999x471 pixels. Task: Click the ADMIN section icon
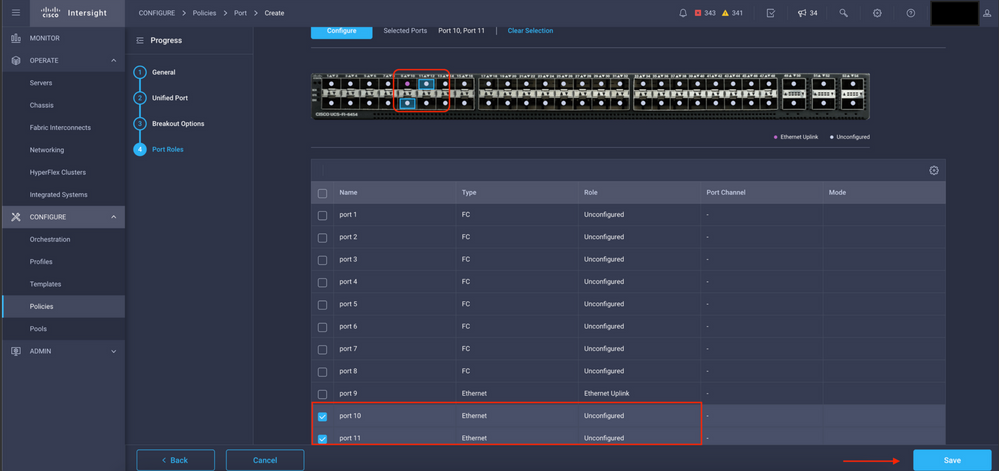(x=16, y=351)
